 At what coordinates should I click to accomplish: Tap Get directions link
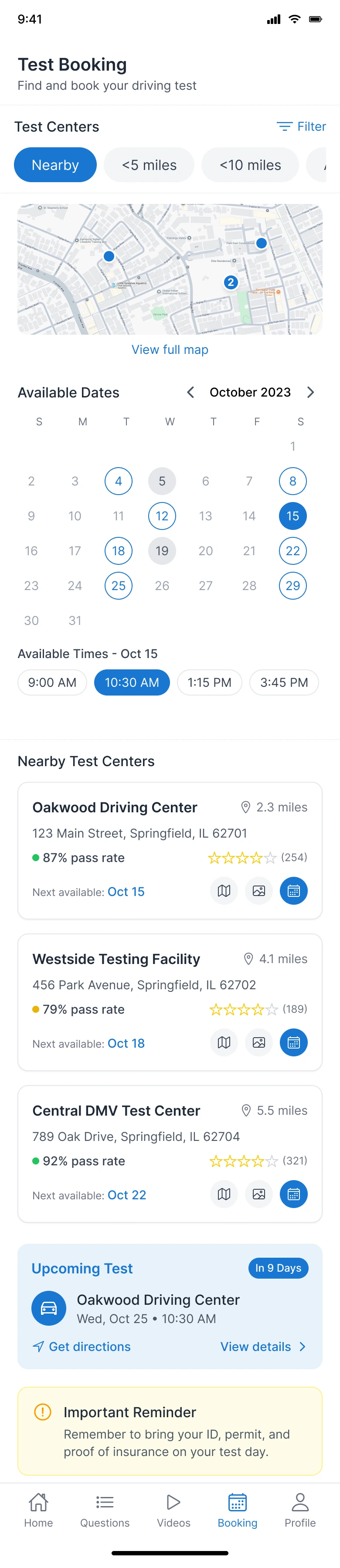[x=82, y=1347]
